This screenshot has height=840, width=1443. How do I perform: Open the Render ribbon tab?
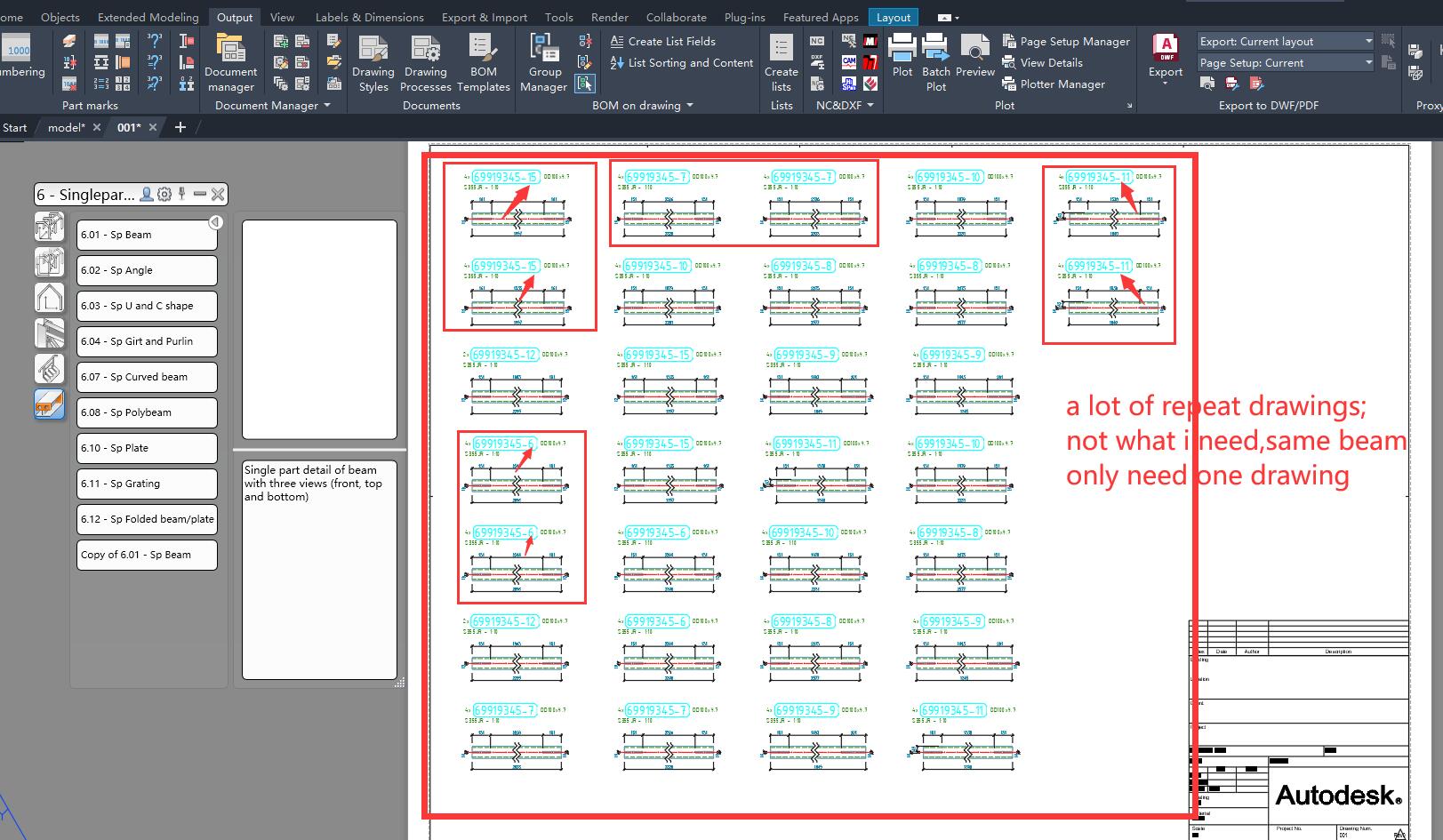coord(609,17)
